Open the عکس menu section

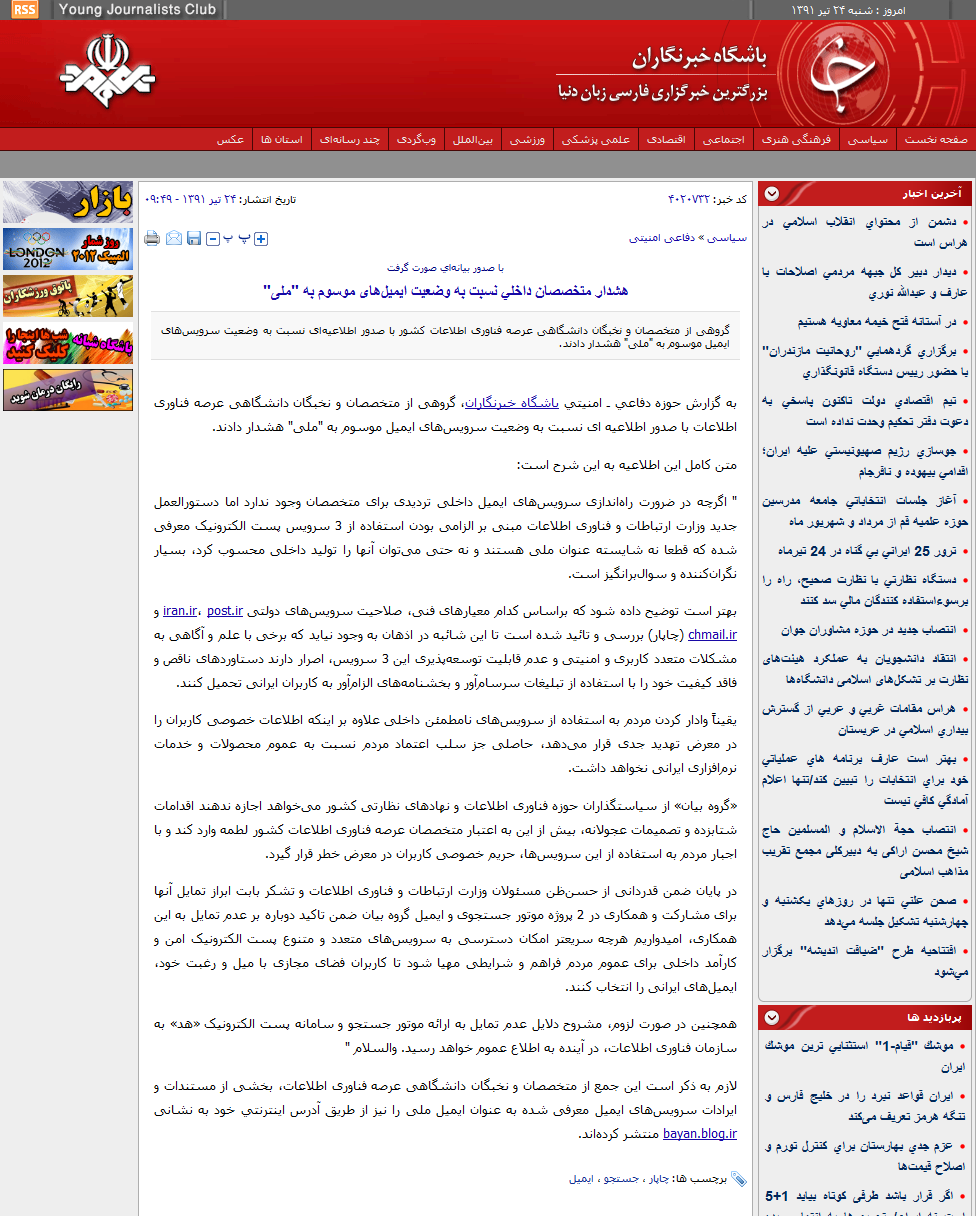point(231,140)
